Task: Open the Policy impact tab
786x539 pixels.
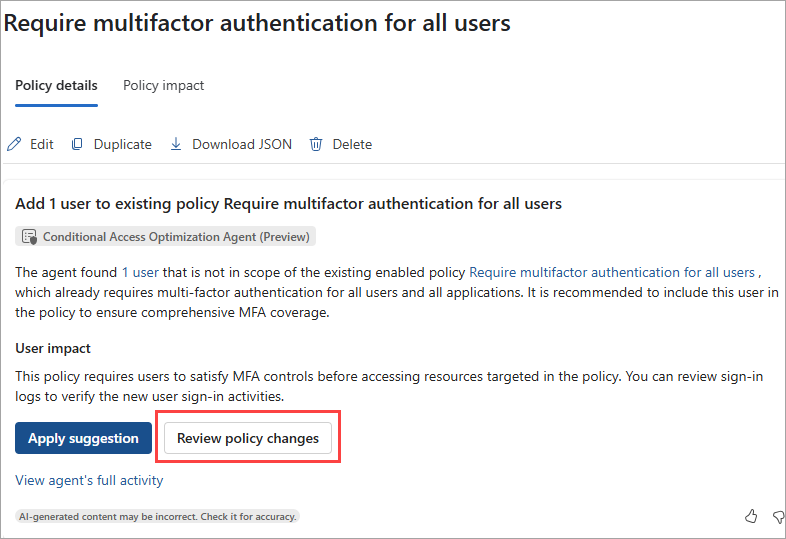Action: click(163, 86)
